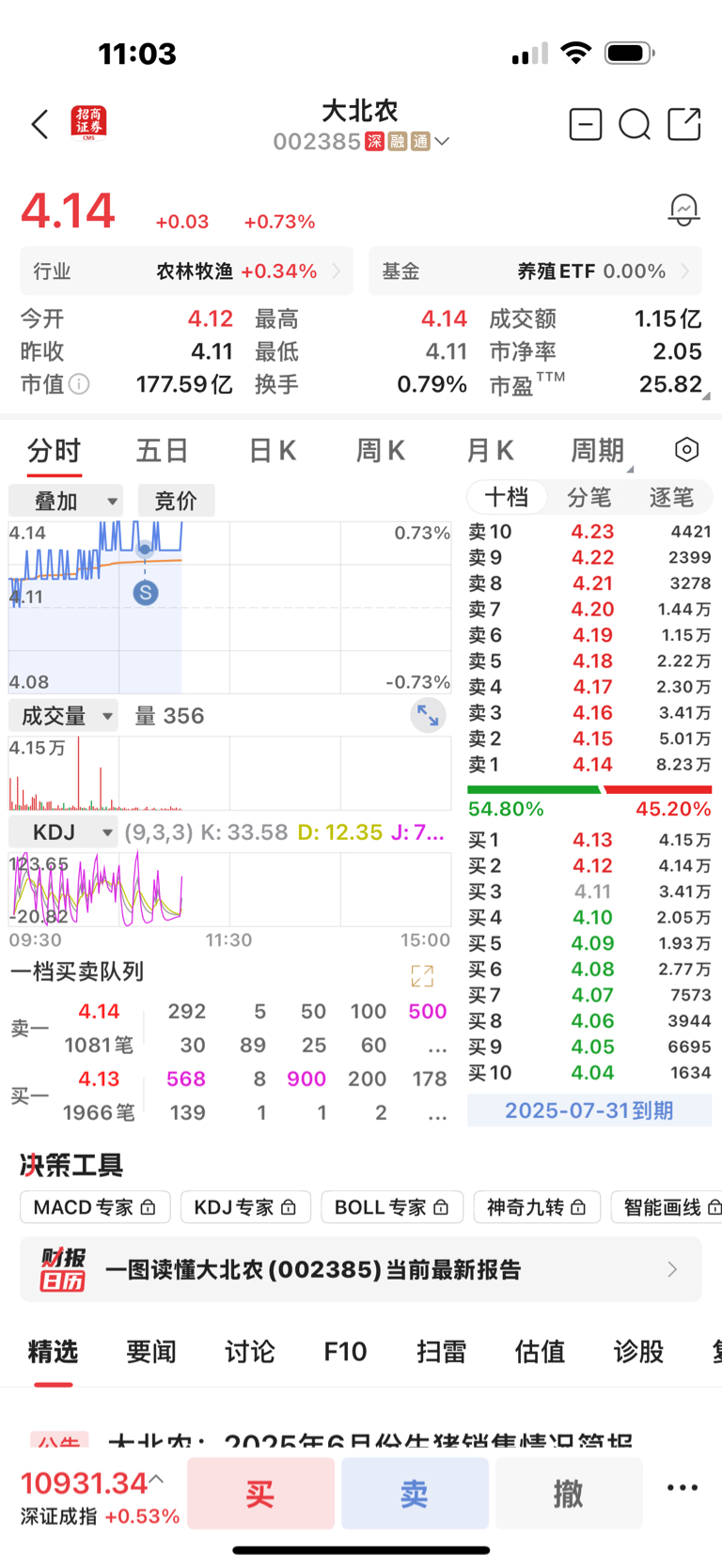The width and height of the screenshot is (722, 1568).
Task: Tap the blue 卖 sell button
Action: point(415,1493)
